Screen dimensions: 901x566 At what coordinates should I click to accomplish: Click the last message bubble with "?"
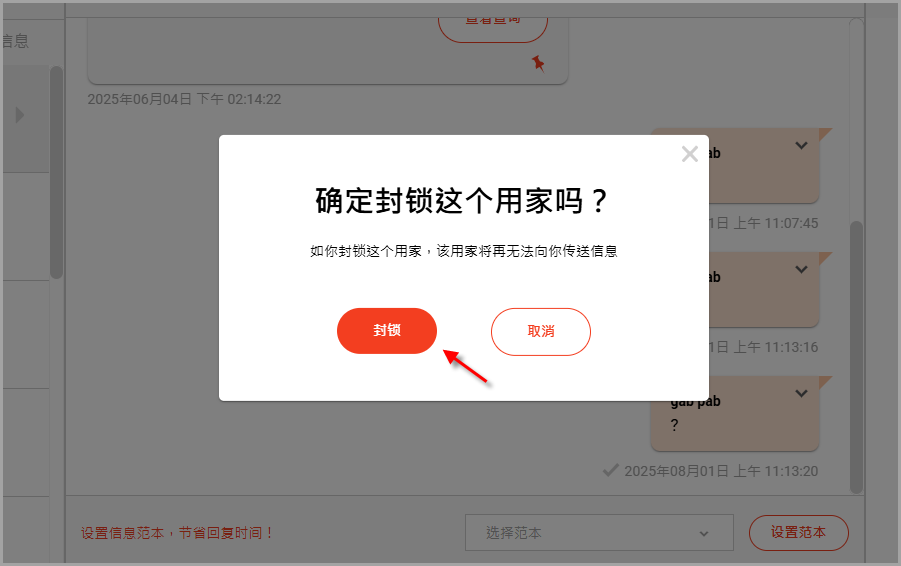click(735, 414)
